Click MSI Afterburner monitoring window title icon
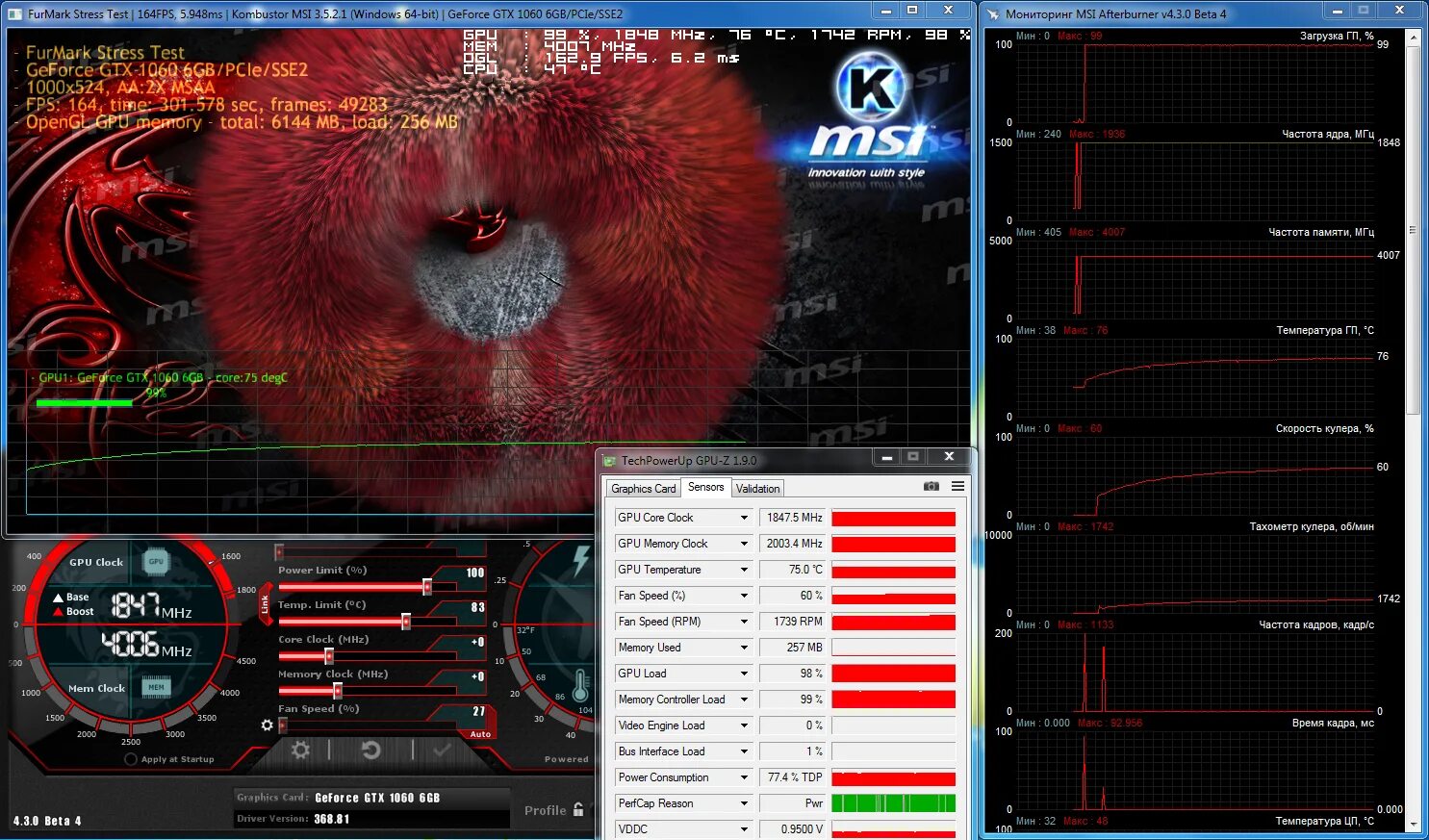The width and height of the screenshot is (1429, 840). tap(992, 13)
